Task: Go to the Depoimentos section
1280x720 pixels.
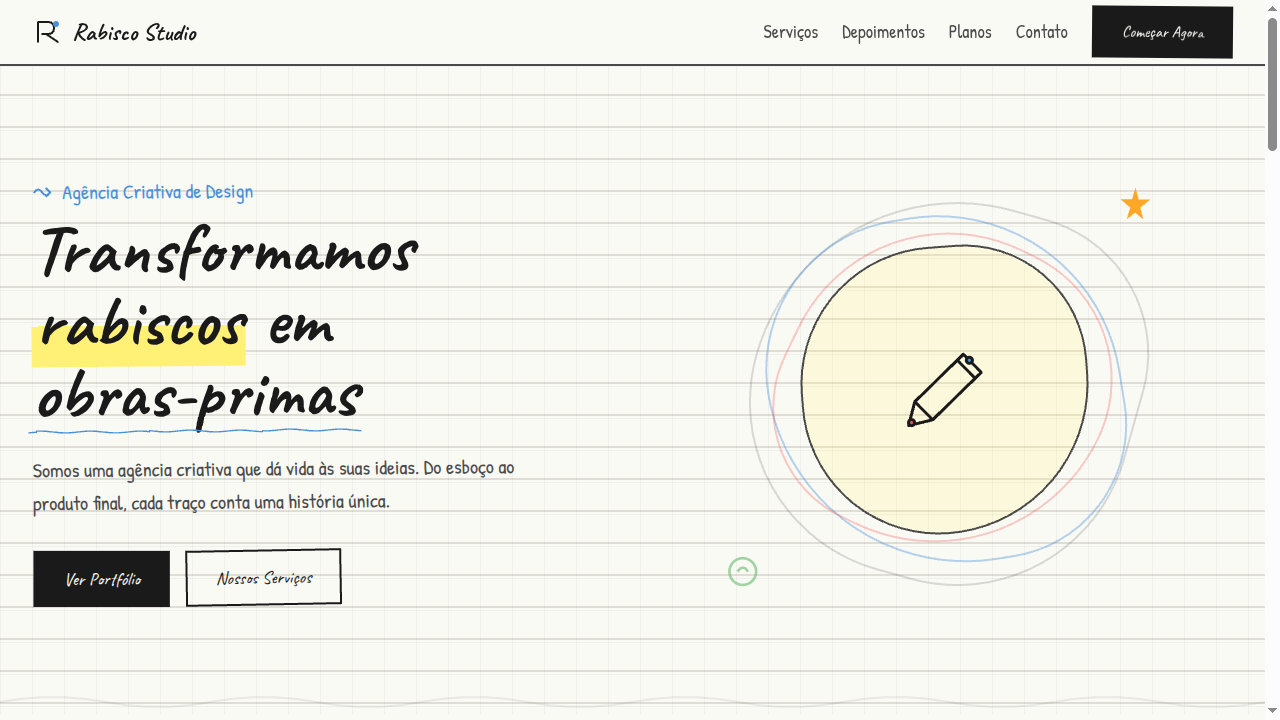Action: [x=883, y=32]
